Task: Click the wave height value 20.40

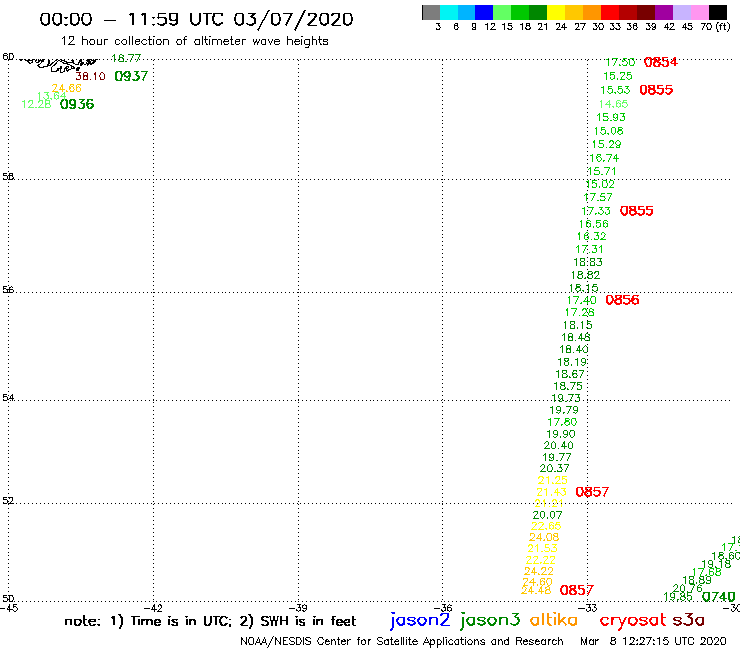Action: (x=559, y=446)
